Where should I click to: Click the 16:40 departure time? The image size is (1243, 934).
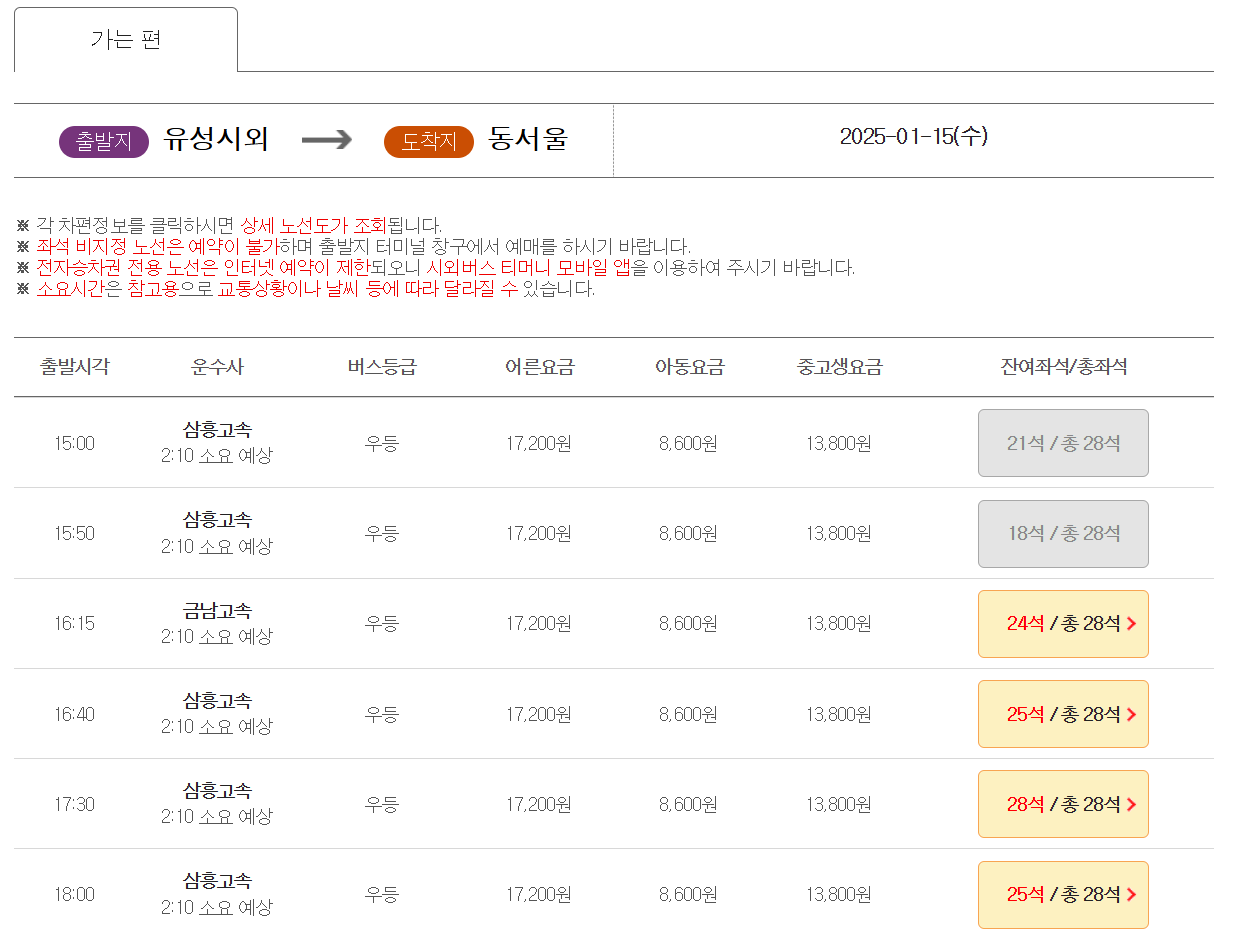pos(75,714)
